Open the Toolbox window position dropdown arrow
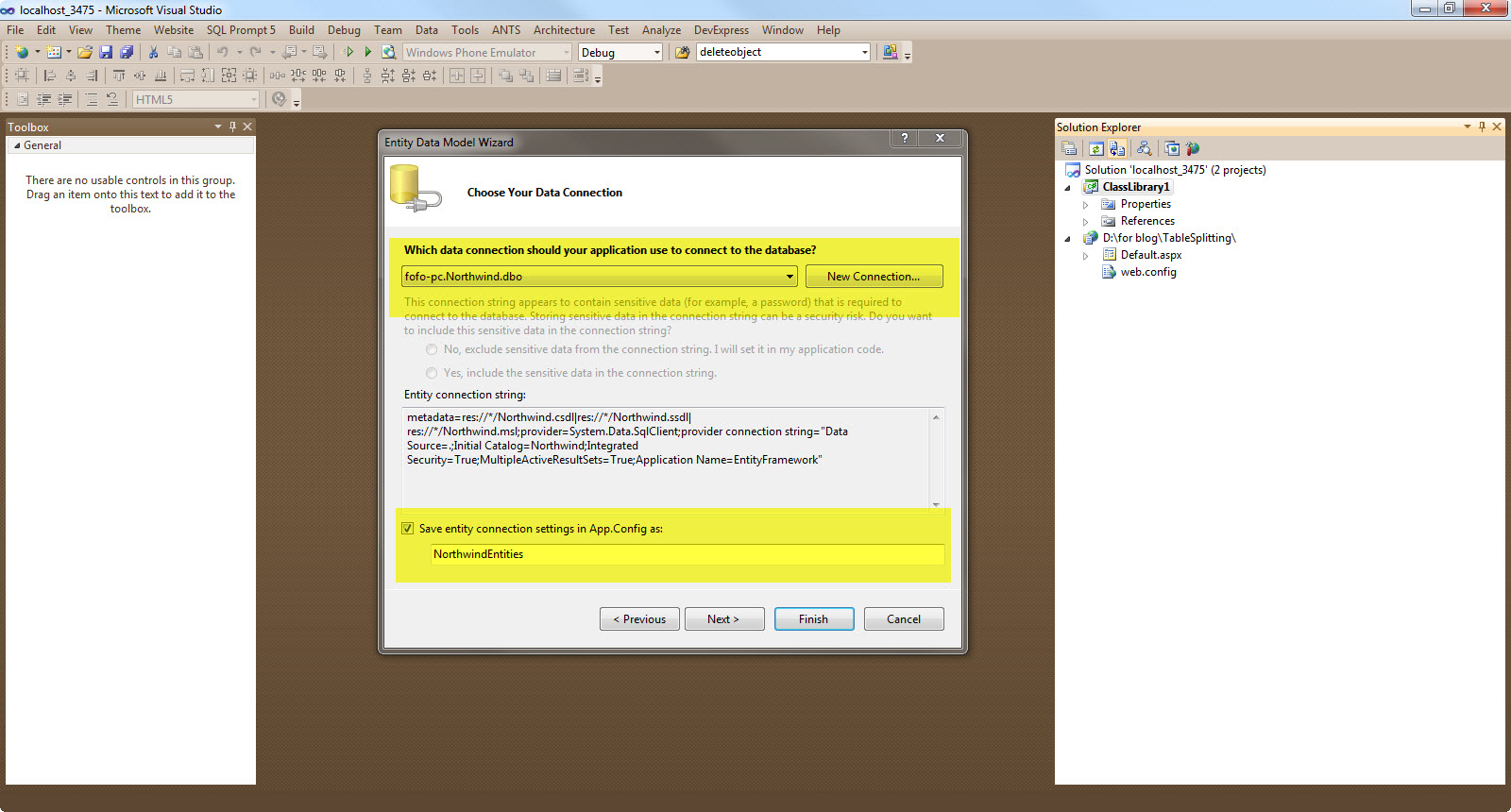 coord(218,127)
